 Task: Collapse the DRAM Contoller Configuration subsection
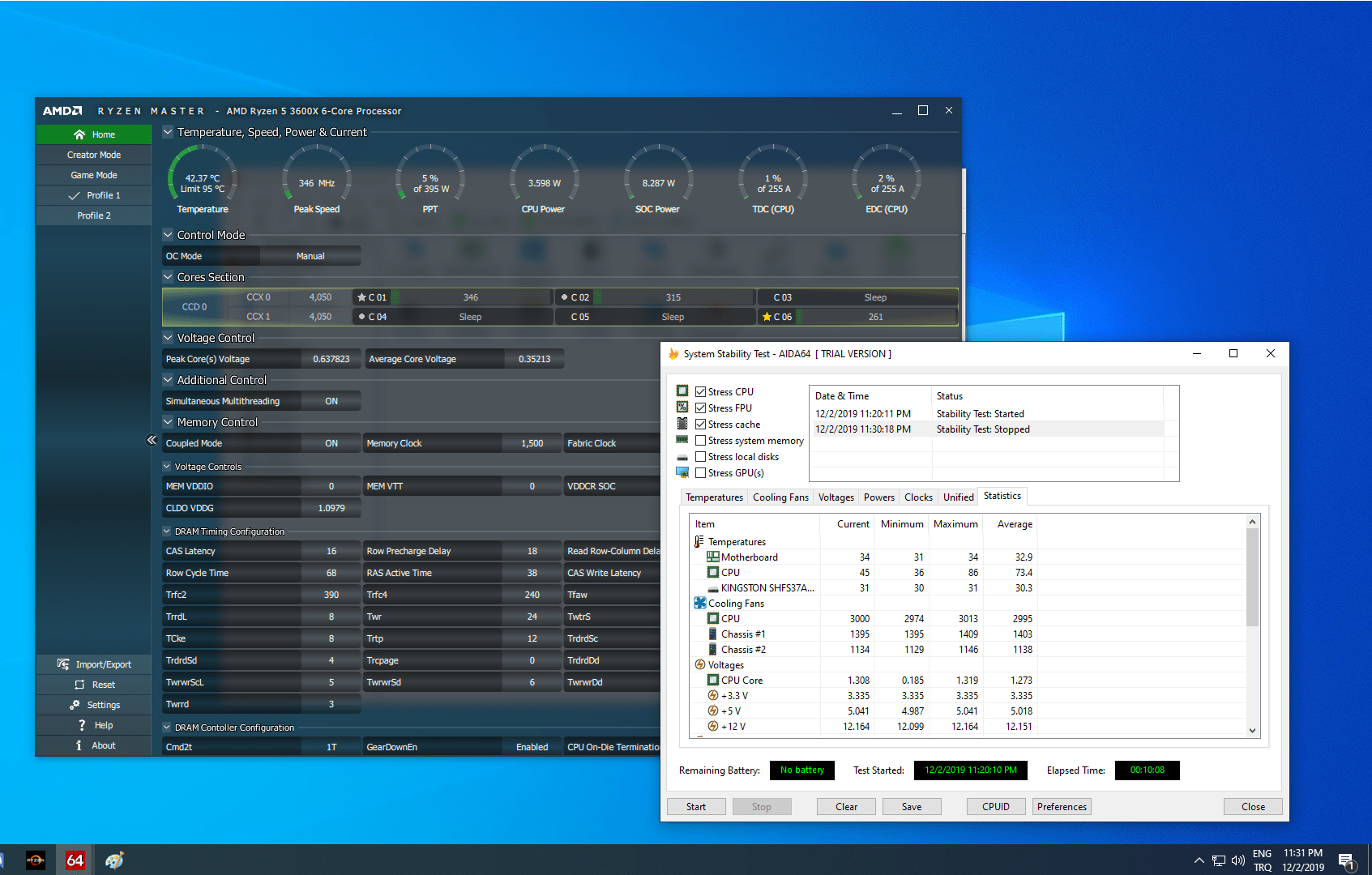[x=167, y=728]
